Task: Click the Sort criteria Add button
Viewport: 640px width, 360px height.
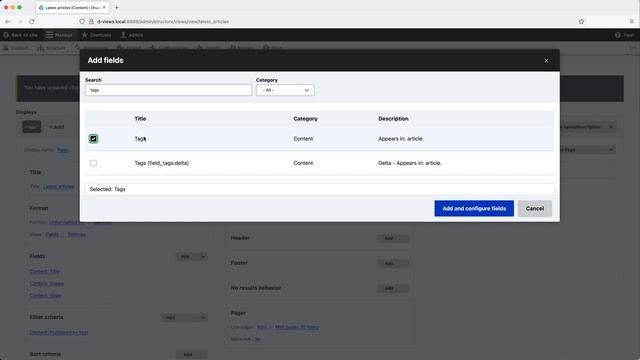Action: (191, 355)
